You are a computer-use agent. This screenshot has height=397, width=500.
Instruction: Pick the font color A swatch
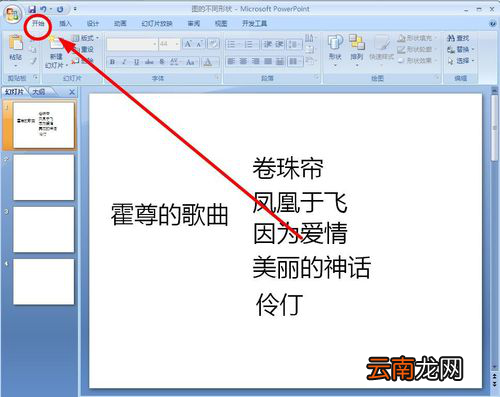coord(208,62)
